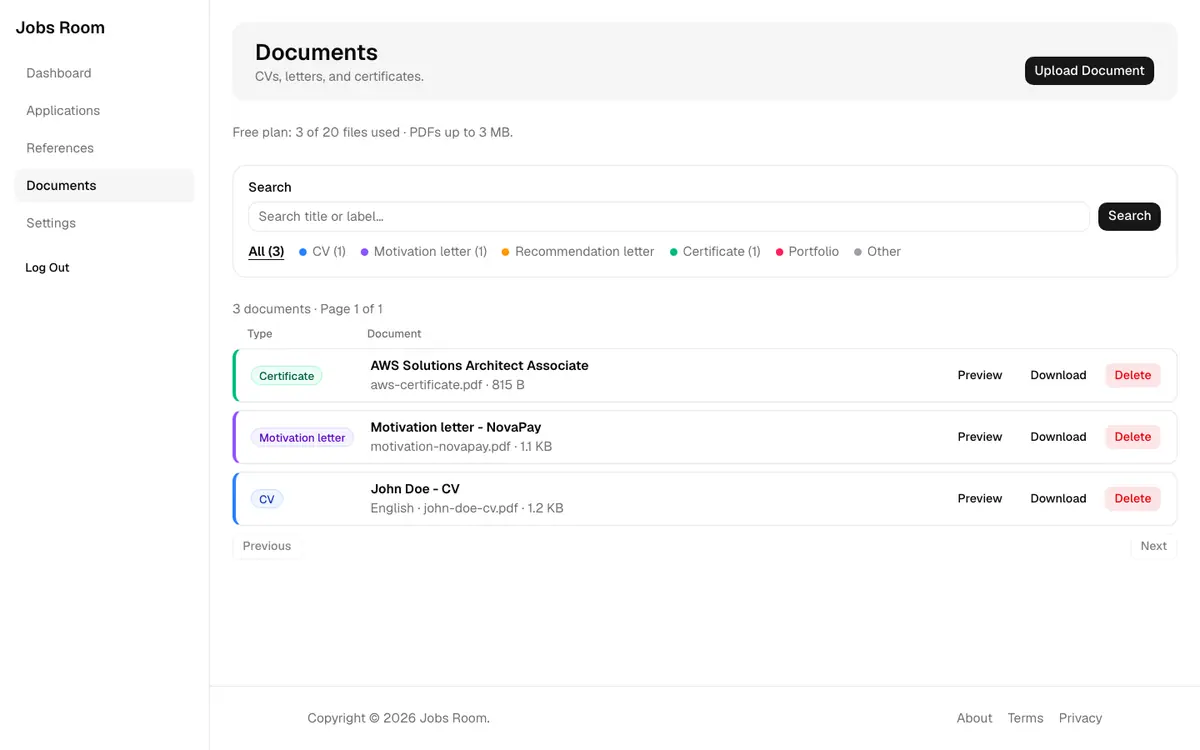Filter by Portfolio type
This screenshot has width=1200, height=750.
coord(807,252)
